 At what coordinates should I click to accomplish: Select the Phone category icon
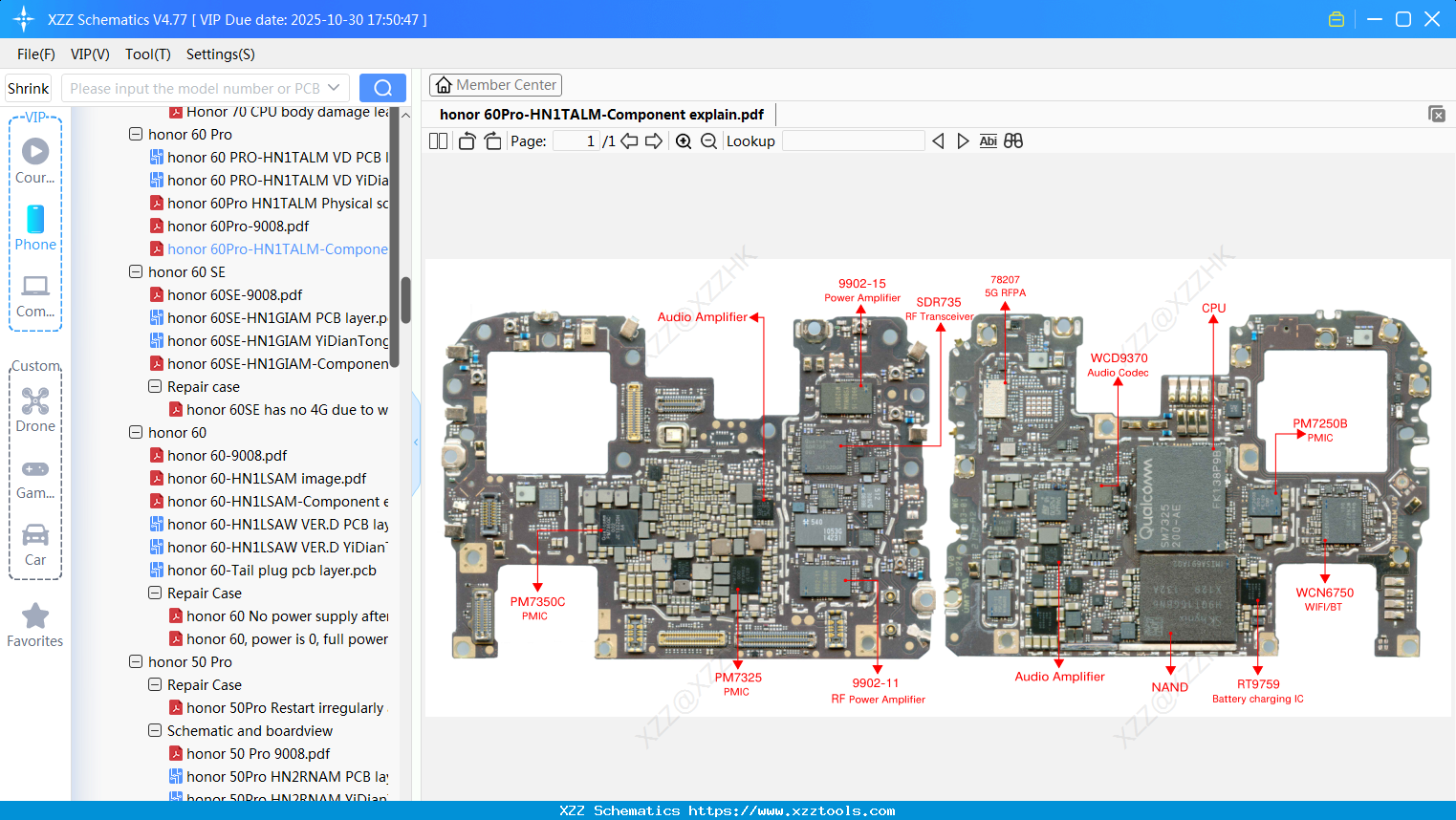point(35,227)
